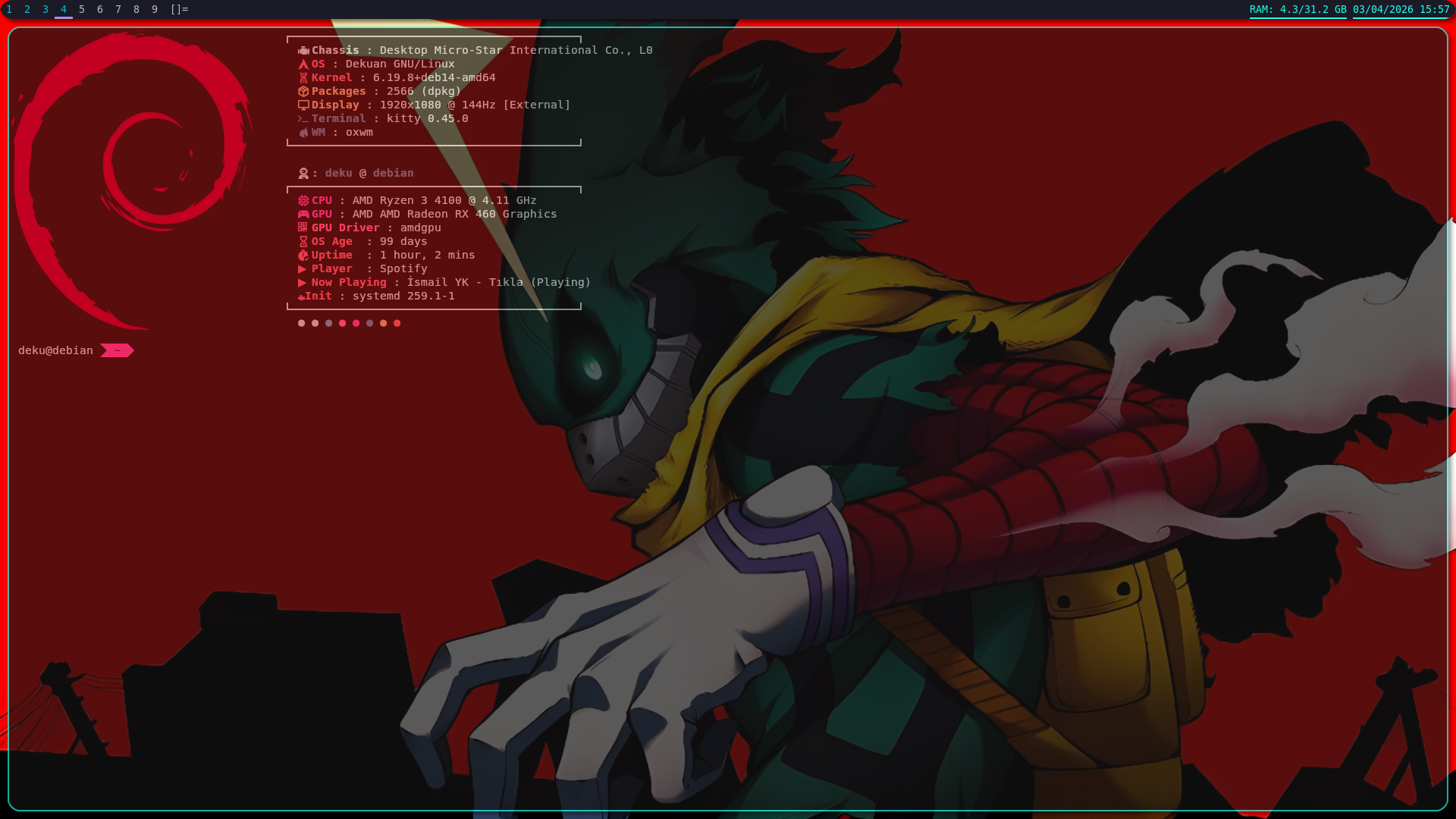This screenshot has width=1456, height=819.
Task: Click the '99 days' OS age value
Action: (x=403, y=242)
